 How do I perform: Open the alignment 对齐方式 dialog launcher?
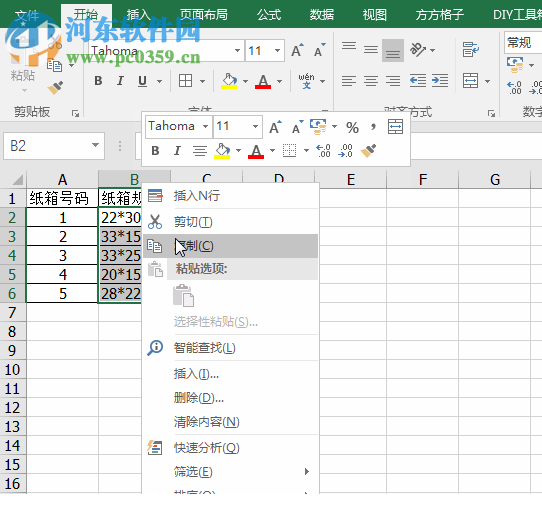coord(491,113)
